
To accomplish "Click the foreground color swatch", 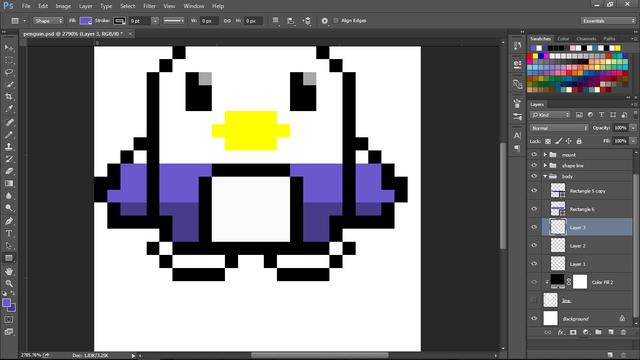I will click(x=7, y=303).
